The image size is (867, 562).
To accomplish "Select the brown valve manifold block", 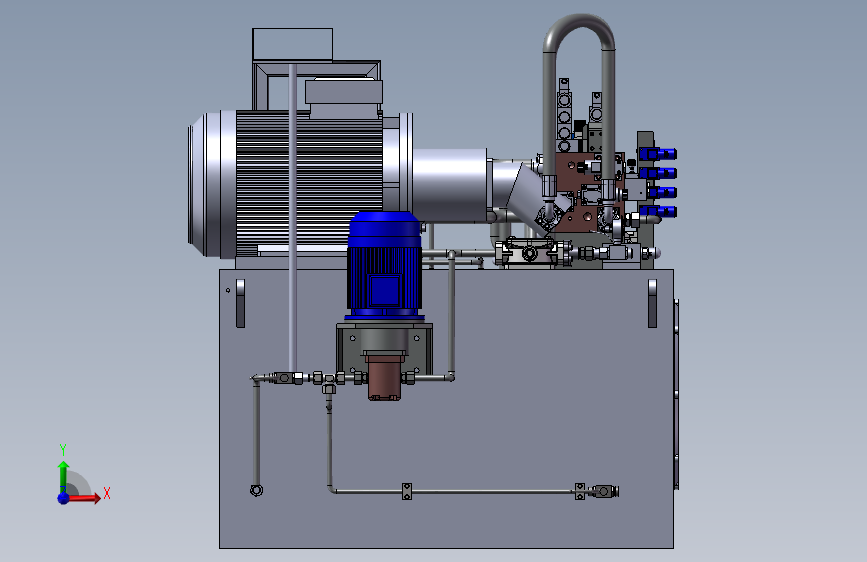I will tap(587, 191).
